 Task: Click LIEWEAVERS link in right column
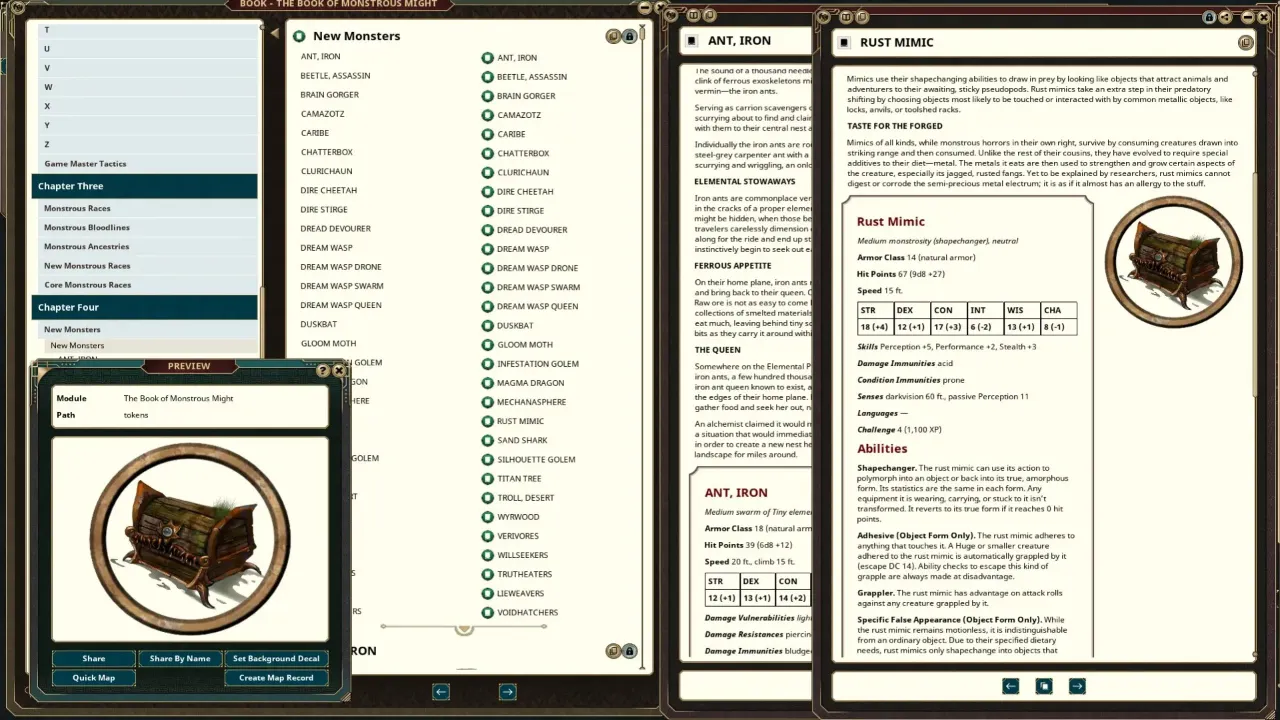tap(521, 594)
